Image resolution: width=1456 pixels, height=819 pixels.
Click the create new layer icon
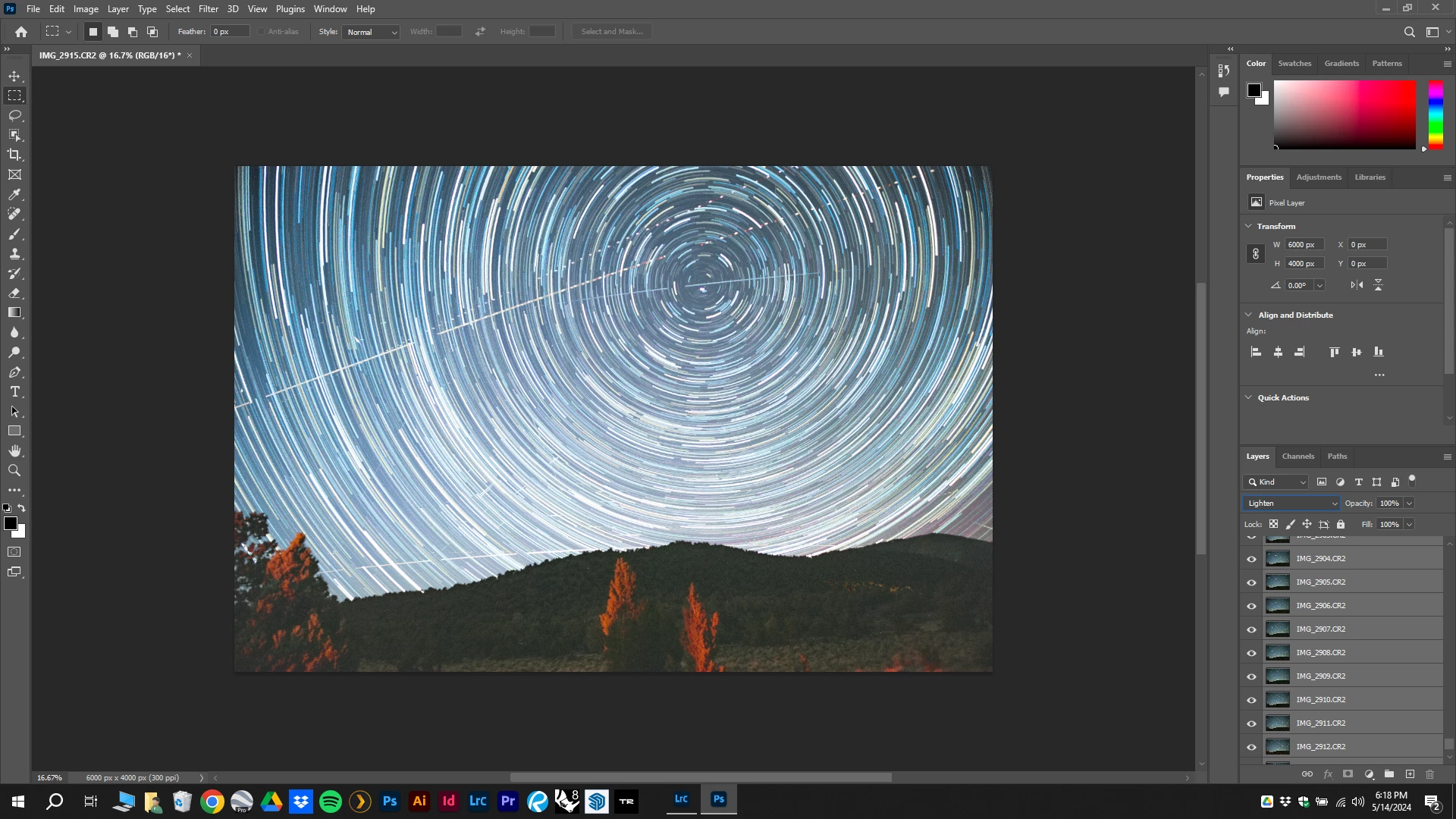(1410, 774)
